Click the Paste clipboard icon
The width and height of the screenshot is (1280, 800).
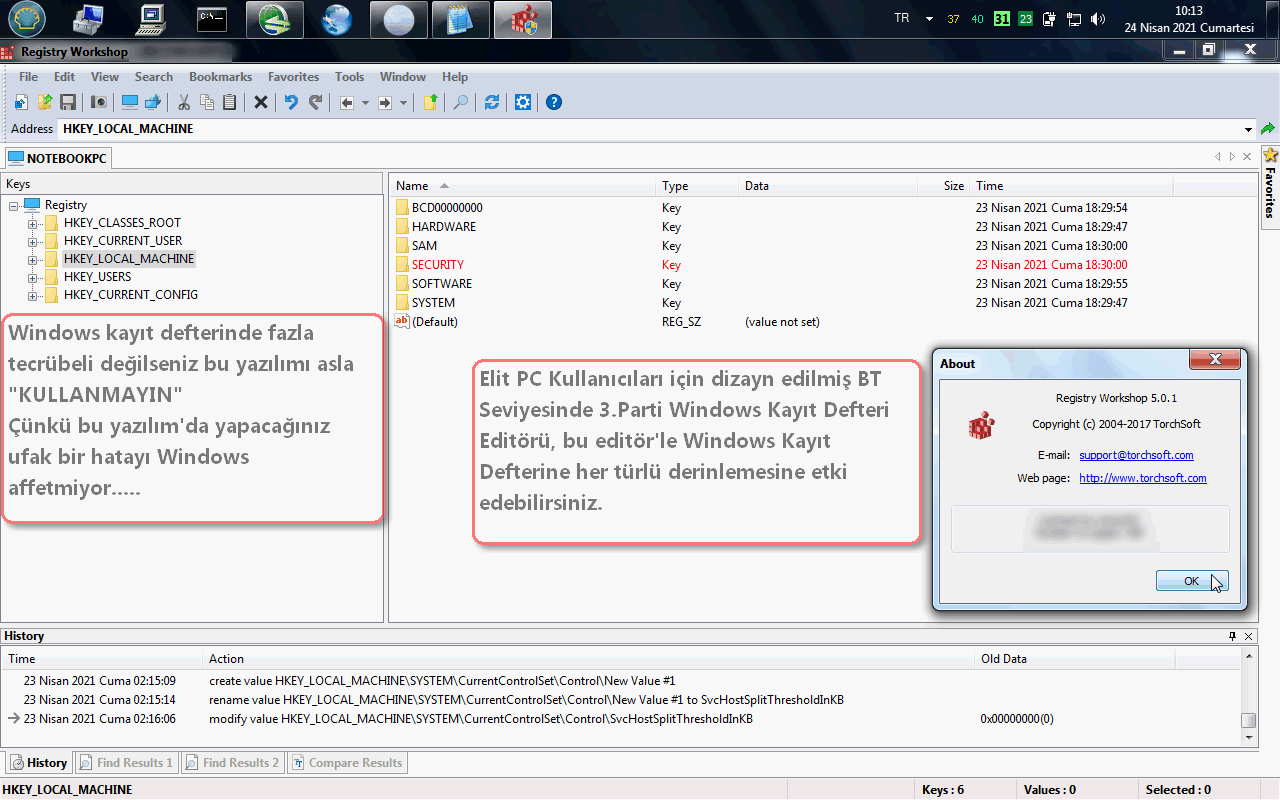[x=230, y=102]
